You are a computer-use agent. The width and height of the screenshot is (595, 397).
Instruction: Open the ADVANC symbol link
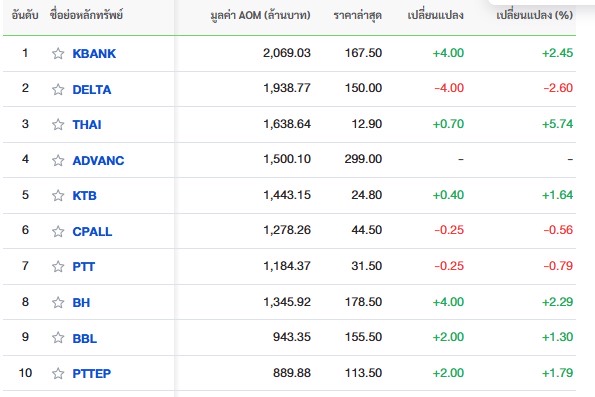coord(98,161)
